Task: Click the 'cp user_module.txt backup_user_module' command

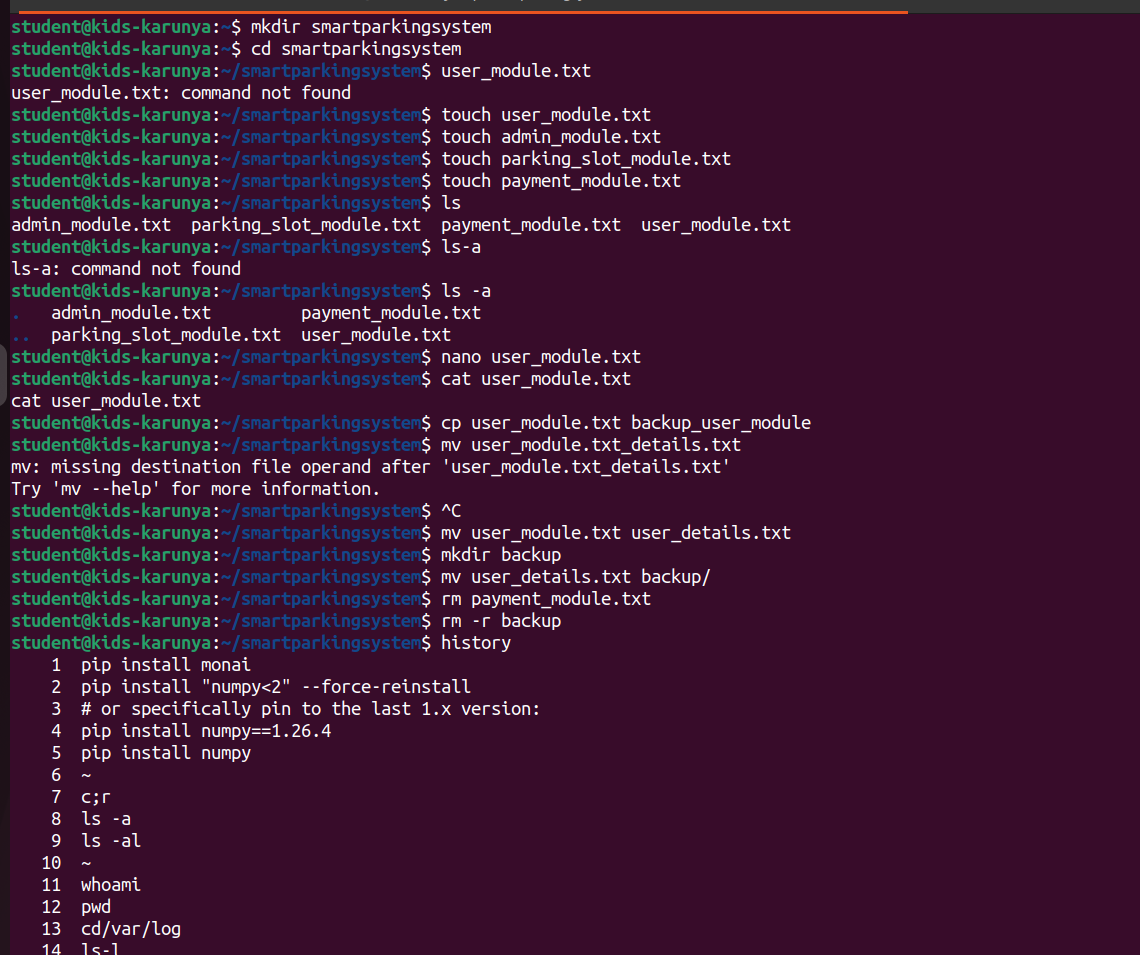Action: [x=626, y=423]
